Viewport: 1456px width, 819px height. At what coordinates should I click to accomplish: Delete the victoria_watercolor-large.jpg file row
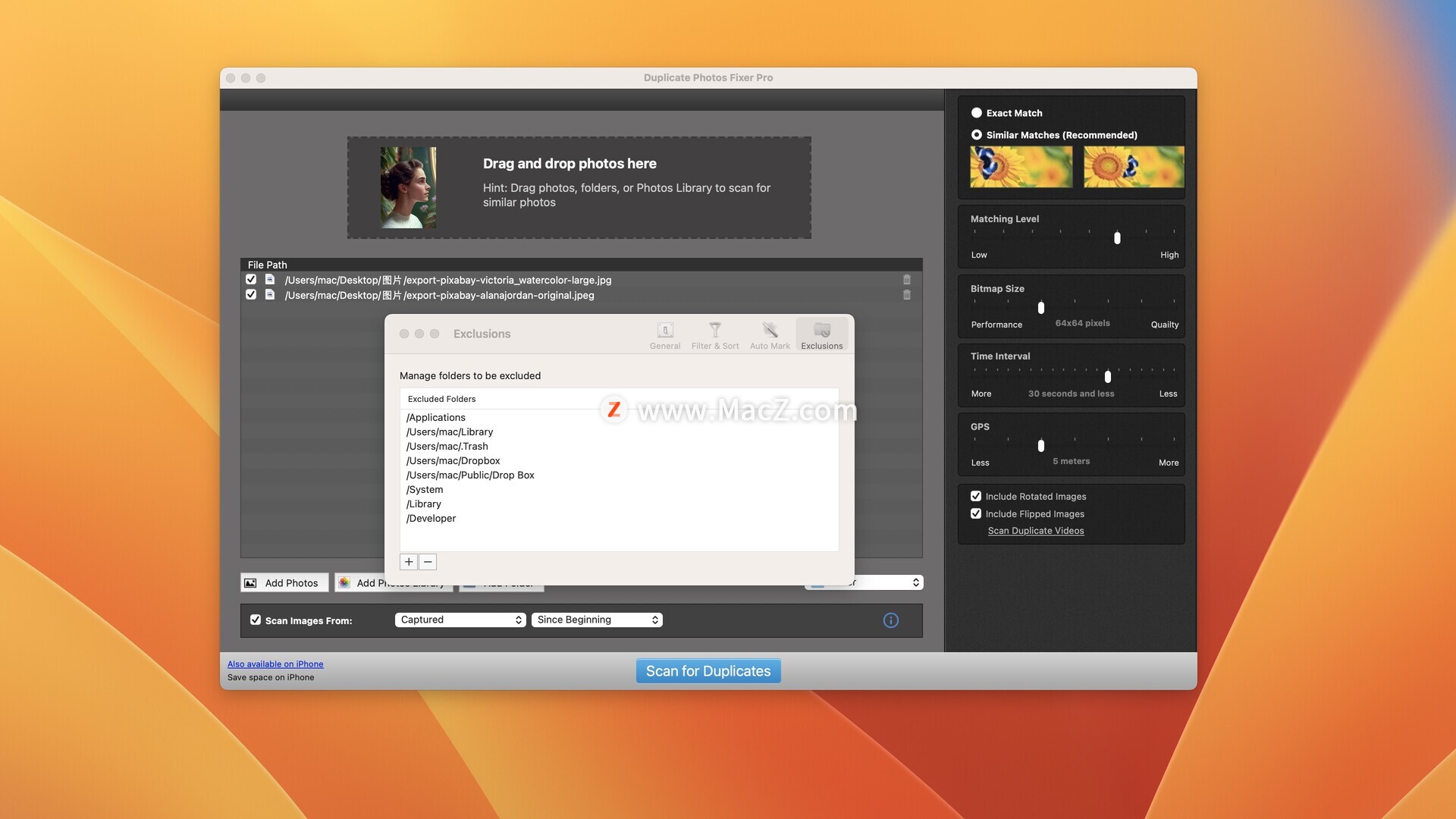pyautogui.click(x=907, y=280)
